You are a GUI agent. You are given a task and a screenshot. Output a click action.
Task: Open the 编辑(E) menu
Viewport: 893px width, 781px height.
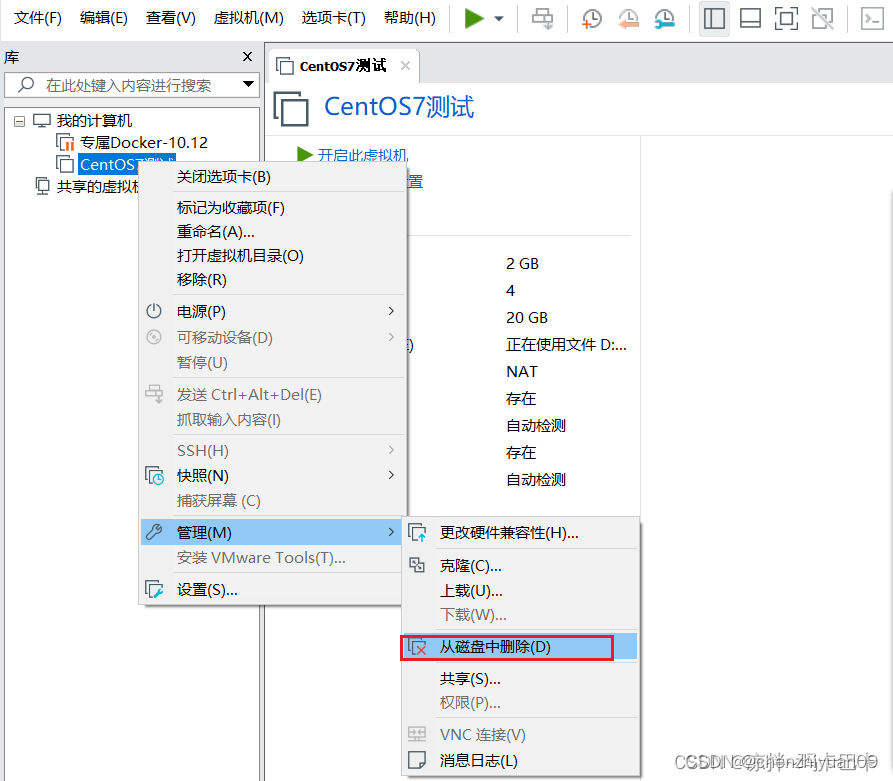[104, 18]
